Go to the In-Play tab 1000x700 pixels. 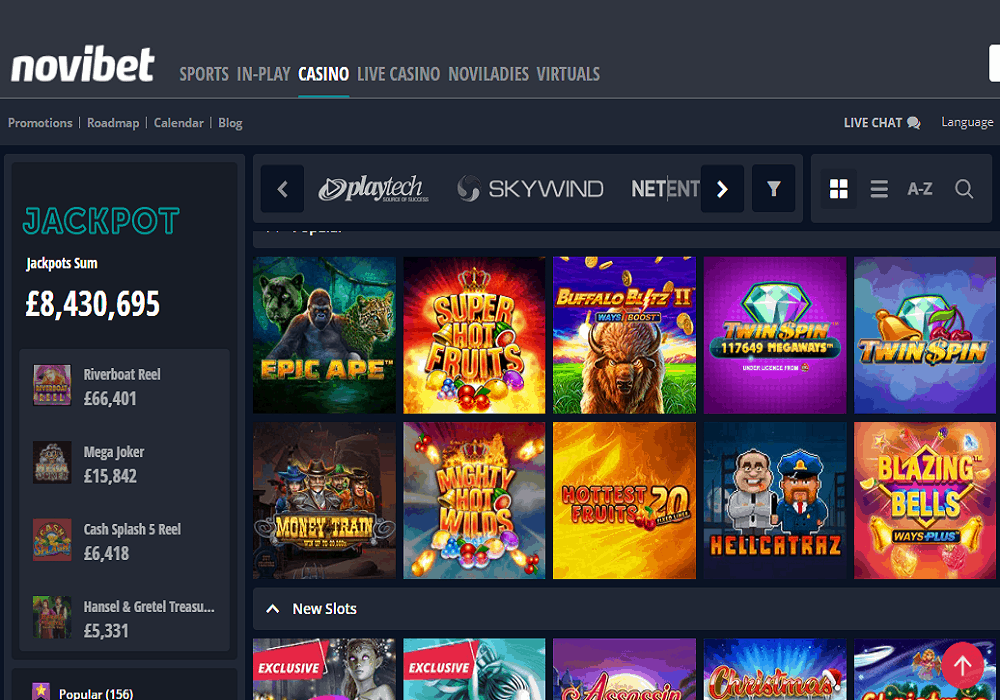click(x=263, y=74)
